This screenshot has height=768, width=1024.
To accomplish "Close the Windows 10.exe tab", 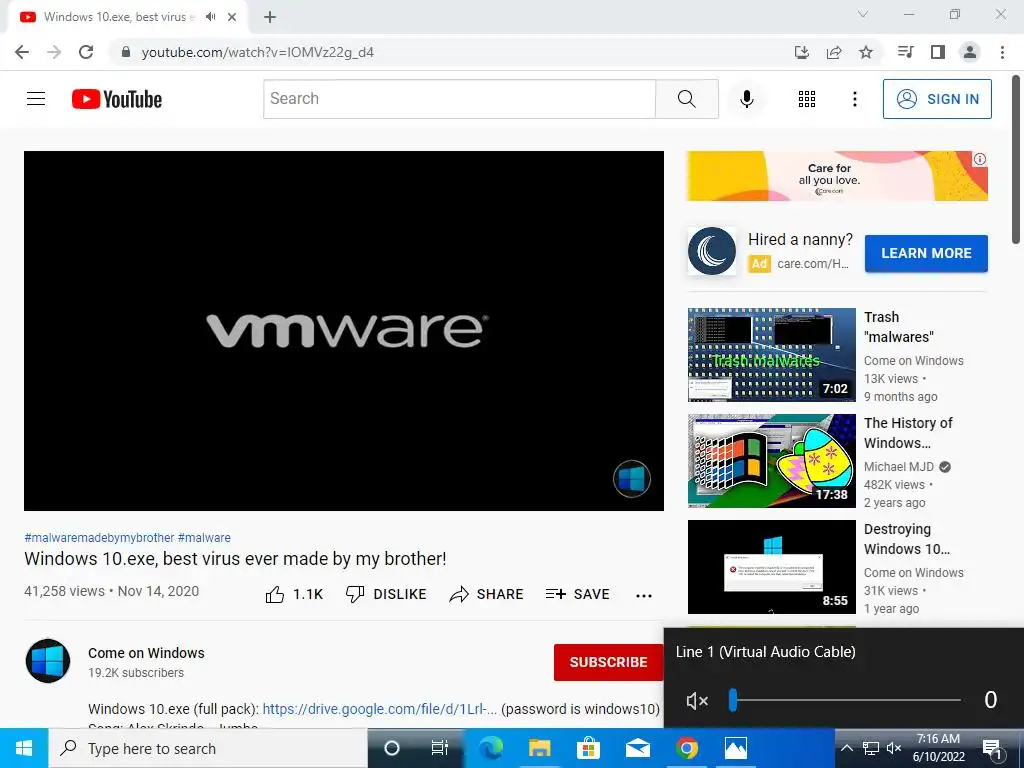I will [232, 17].
